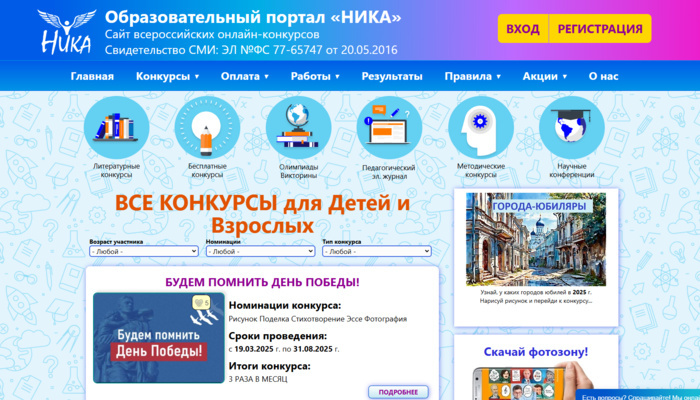The width and height of the screenshot is (700, 400).
Task: Open the Бесплатные конкурсы pencil icon
Action: [x=207, y=127]
